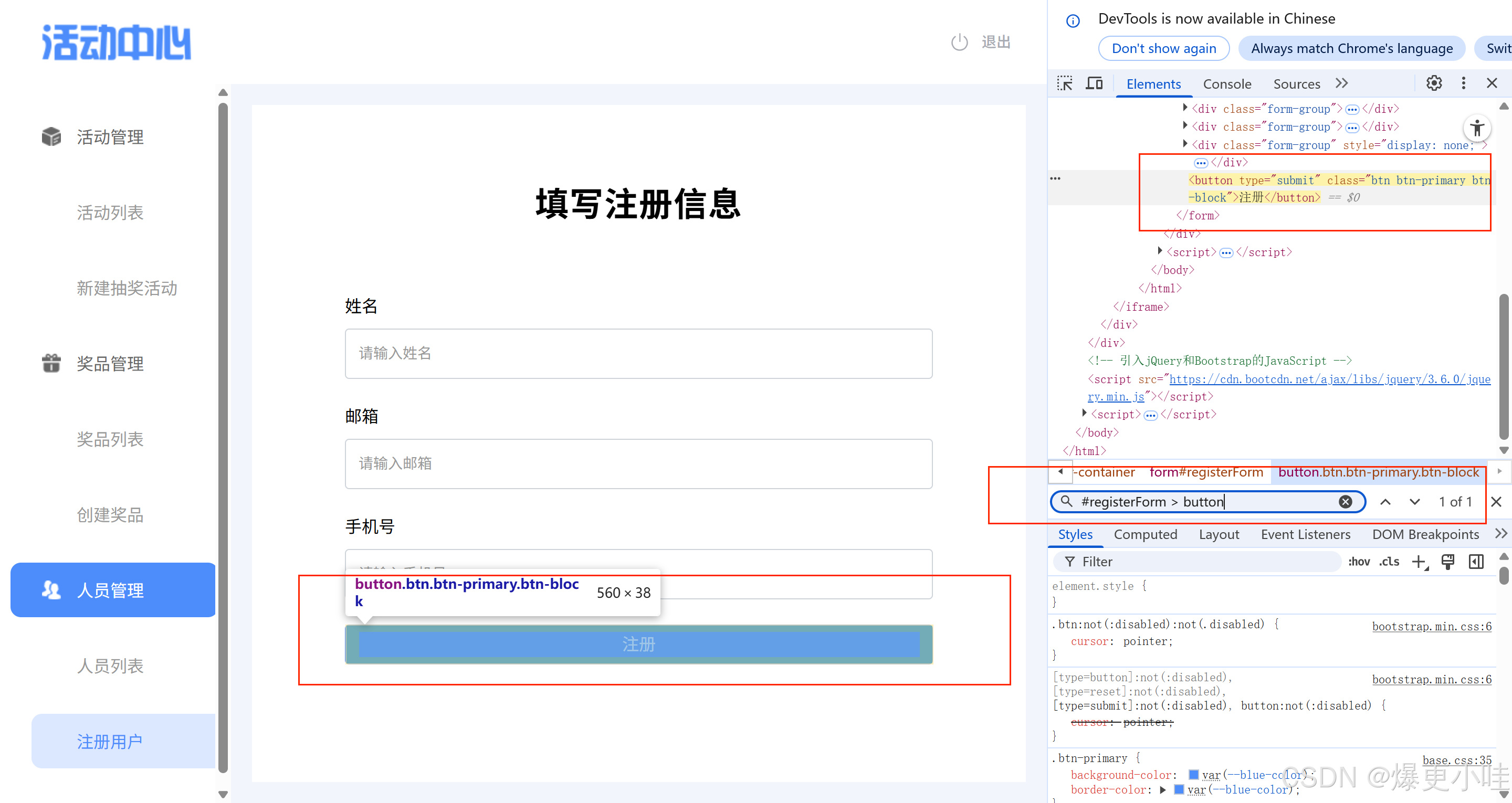The image size is (1512, 803).
Task: Toggle the :hov element state panel
Action: (1359, 562)
